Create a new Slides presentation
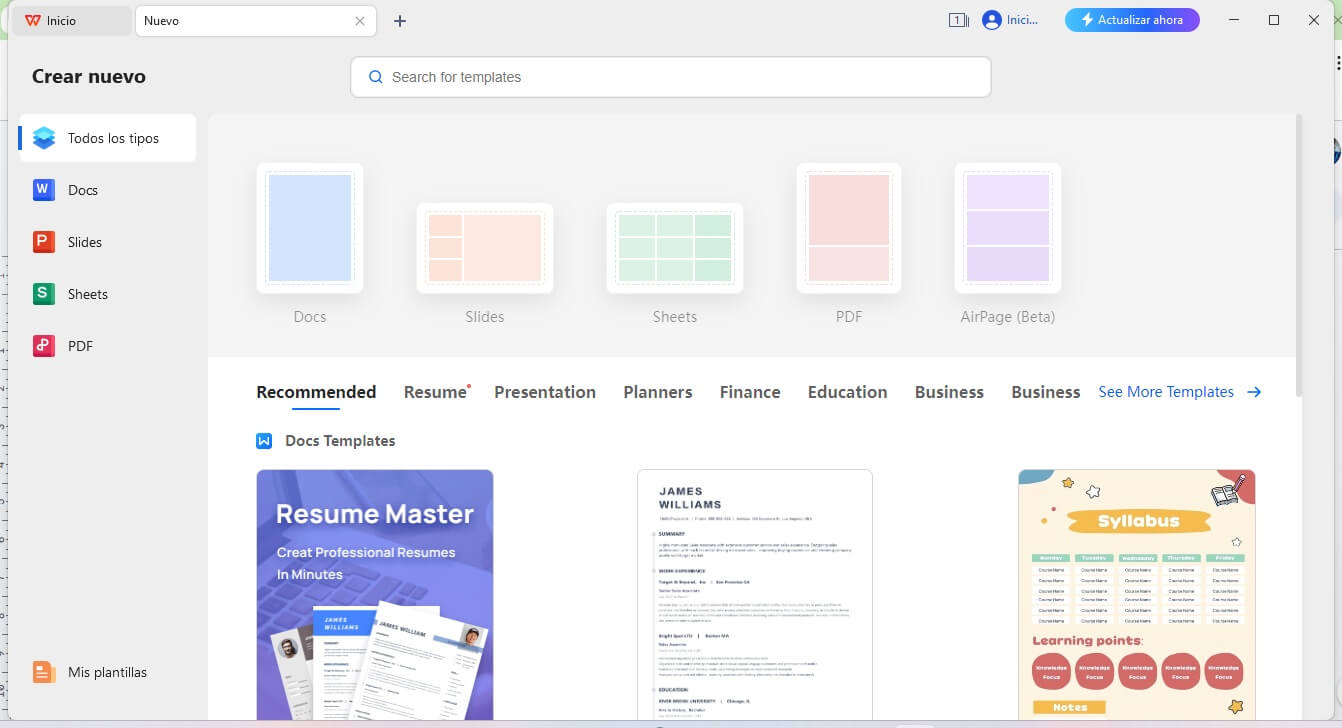Viewport: 1342px width, 728px height. point(485,248)
